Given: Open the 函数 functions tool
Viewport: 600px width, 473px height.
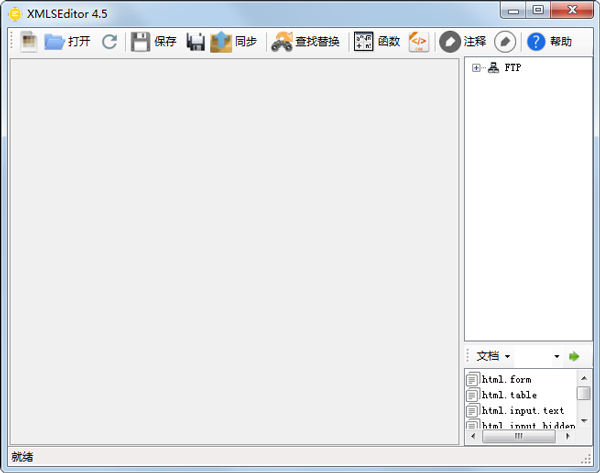Looking at the screenshot, I should point(377,42).
